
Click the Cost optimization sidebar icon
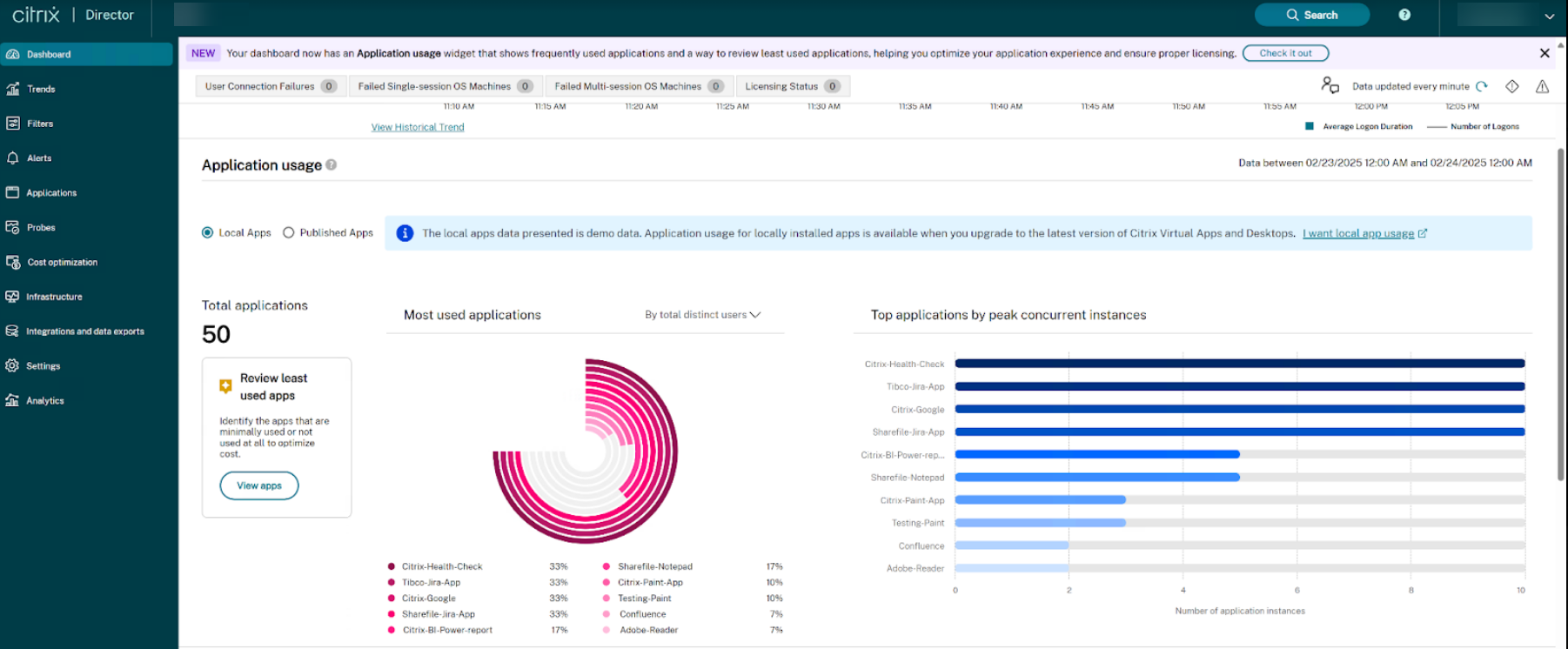tap(12, 262)
